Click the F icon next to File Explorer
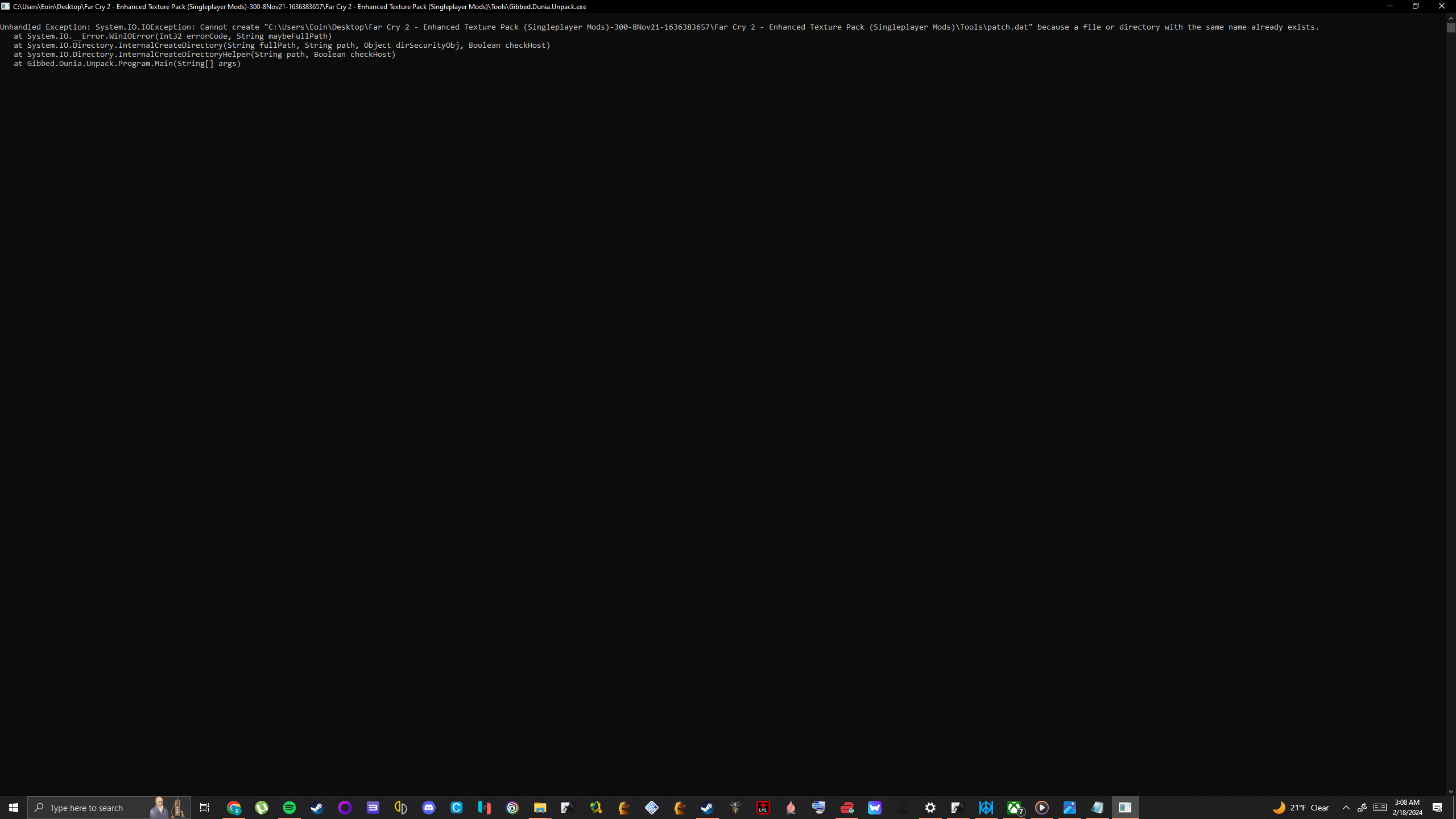The image size is (1456, 819). point(568,808)
